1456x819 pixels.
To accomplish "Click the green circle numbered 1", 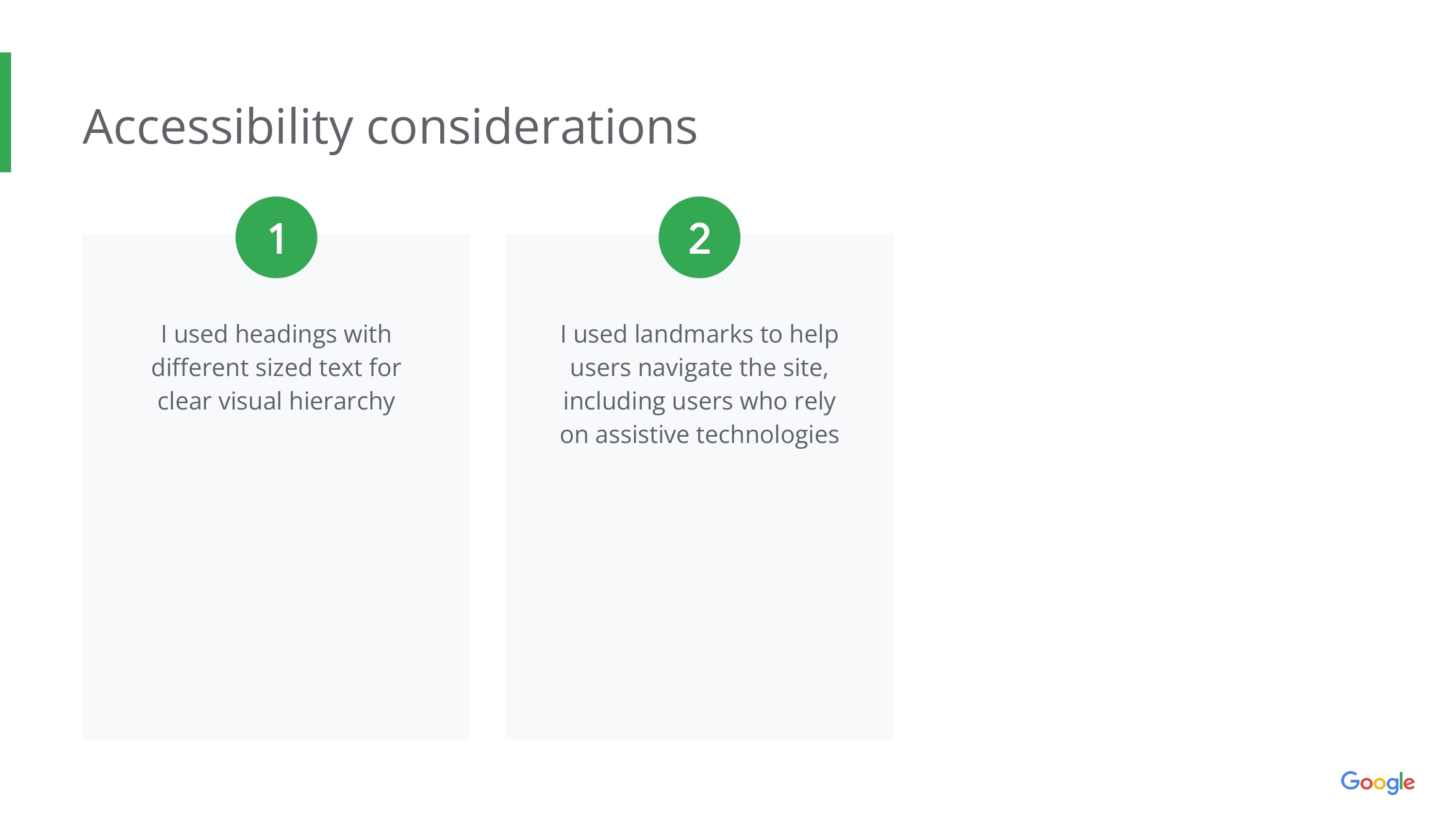I will (x=276, y=237).
